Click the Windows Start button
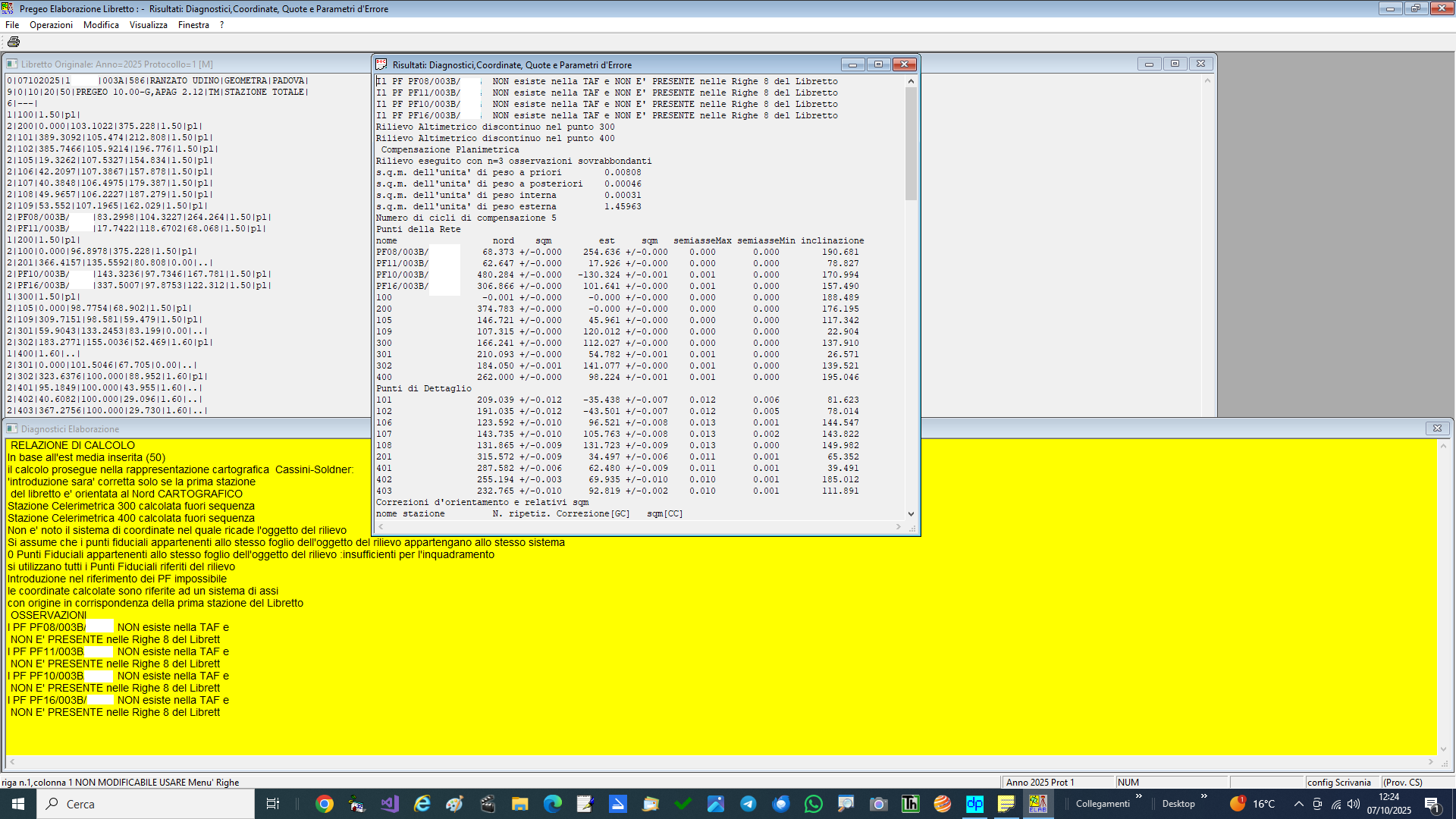 18,804
